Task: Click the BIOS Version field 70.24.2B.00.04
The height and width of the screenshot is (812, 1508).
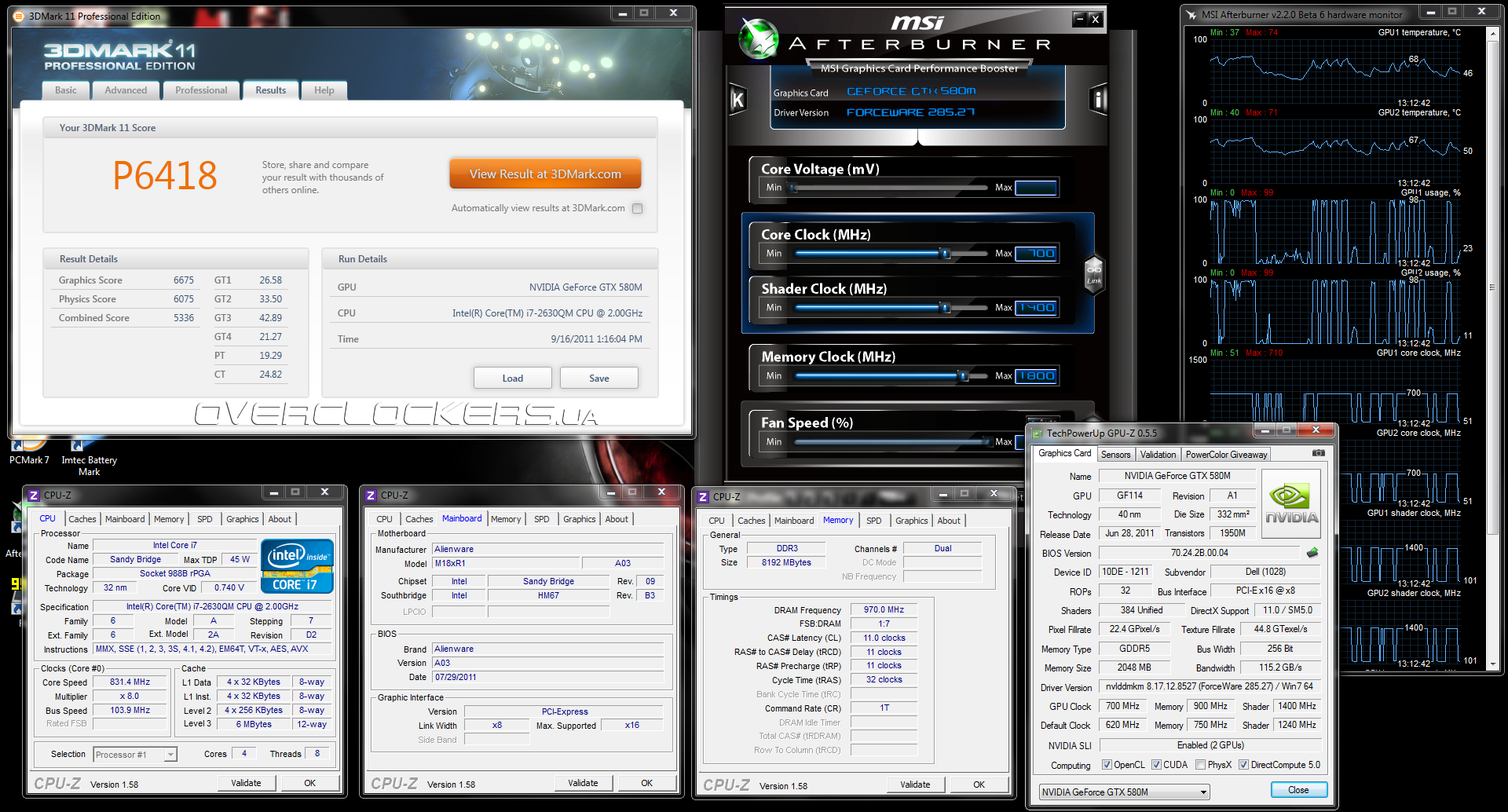Action: (x=1199, y=553)
